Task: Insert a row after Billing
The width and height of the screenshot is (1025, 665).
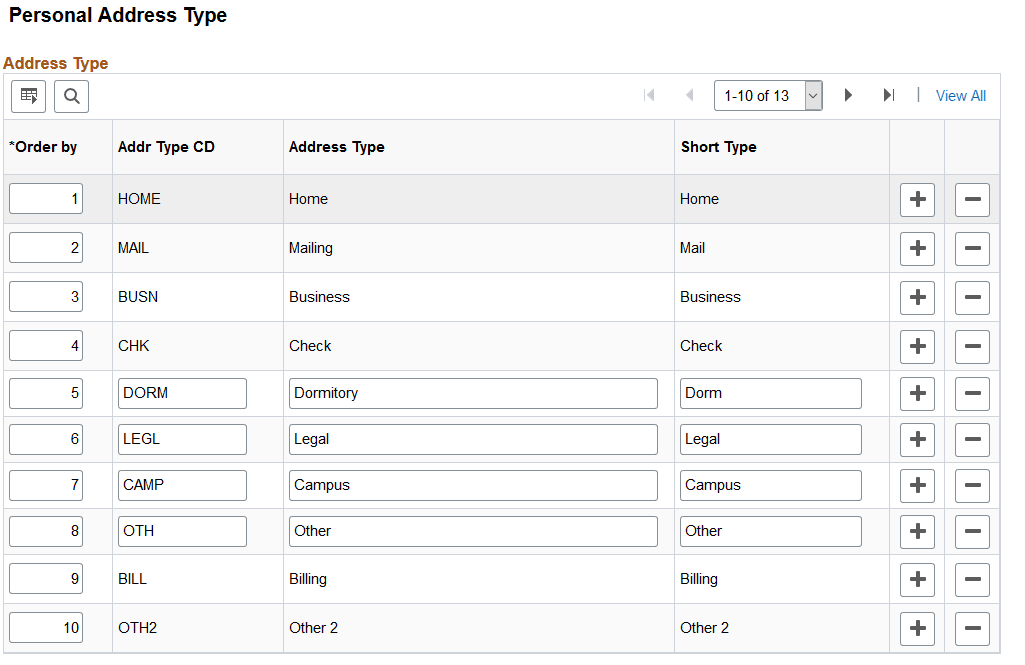Action: pyautogui.click(x=917, y=579)
